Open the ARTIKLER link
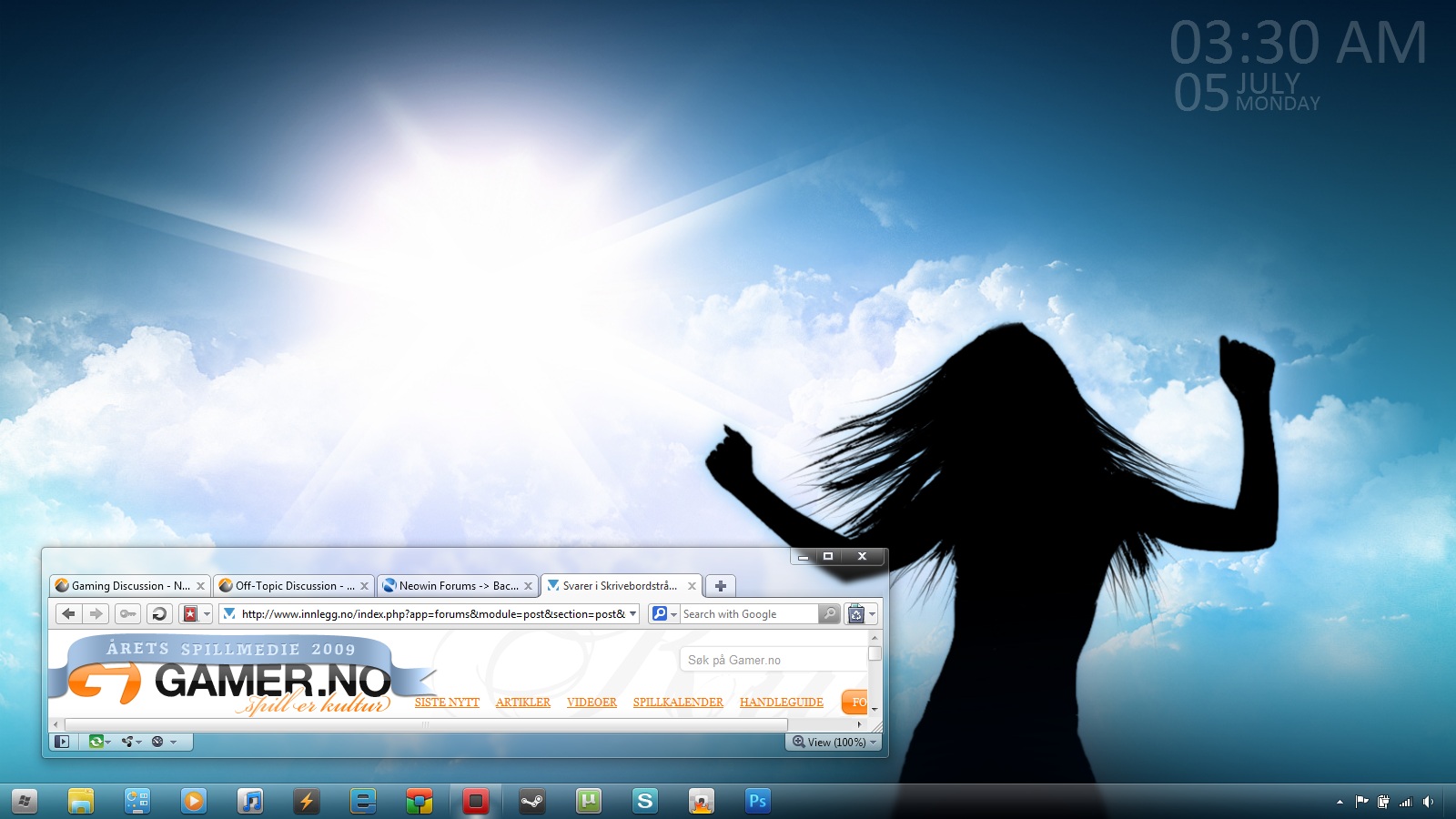Image resolution: width=1456 pixels, height=819 pixels. pos(523,703)
